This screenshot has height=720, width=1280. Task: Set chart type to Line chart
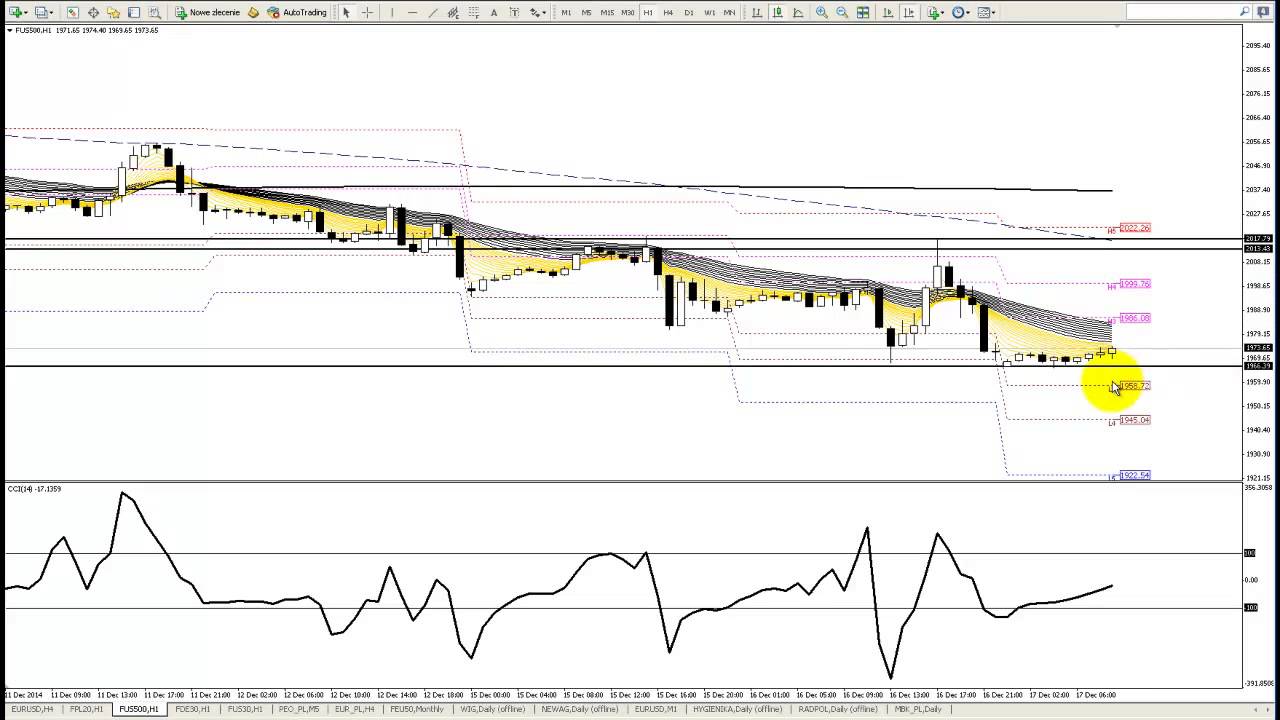coord(798,12)
